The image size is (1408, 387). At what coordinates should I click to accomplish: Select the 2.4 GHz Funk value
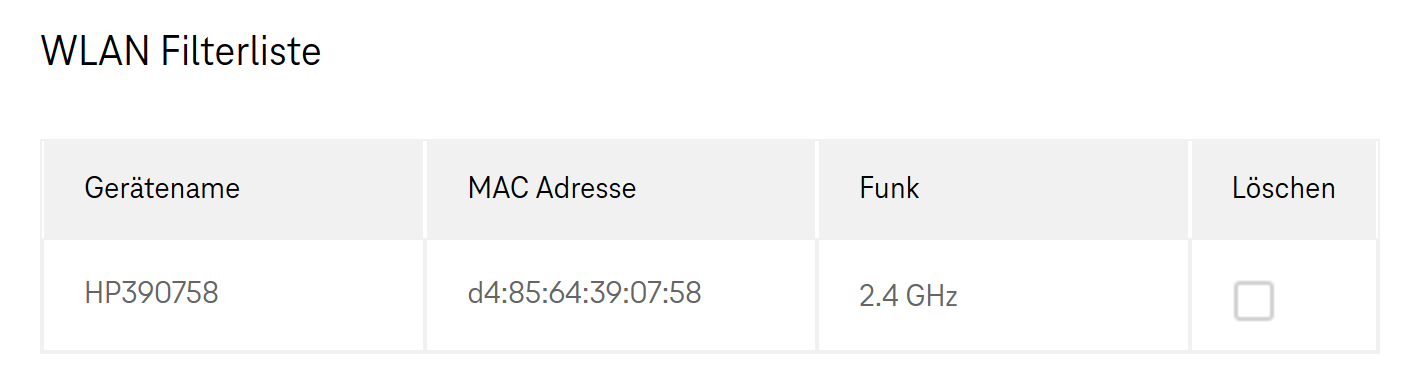(908, 296)
